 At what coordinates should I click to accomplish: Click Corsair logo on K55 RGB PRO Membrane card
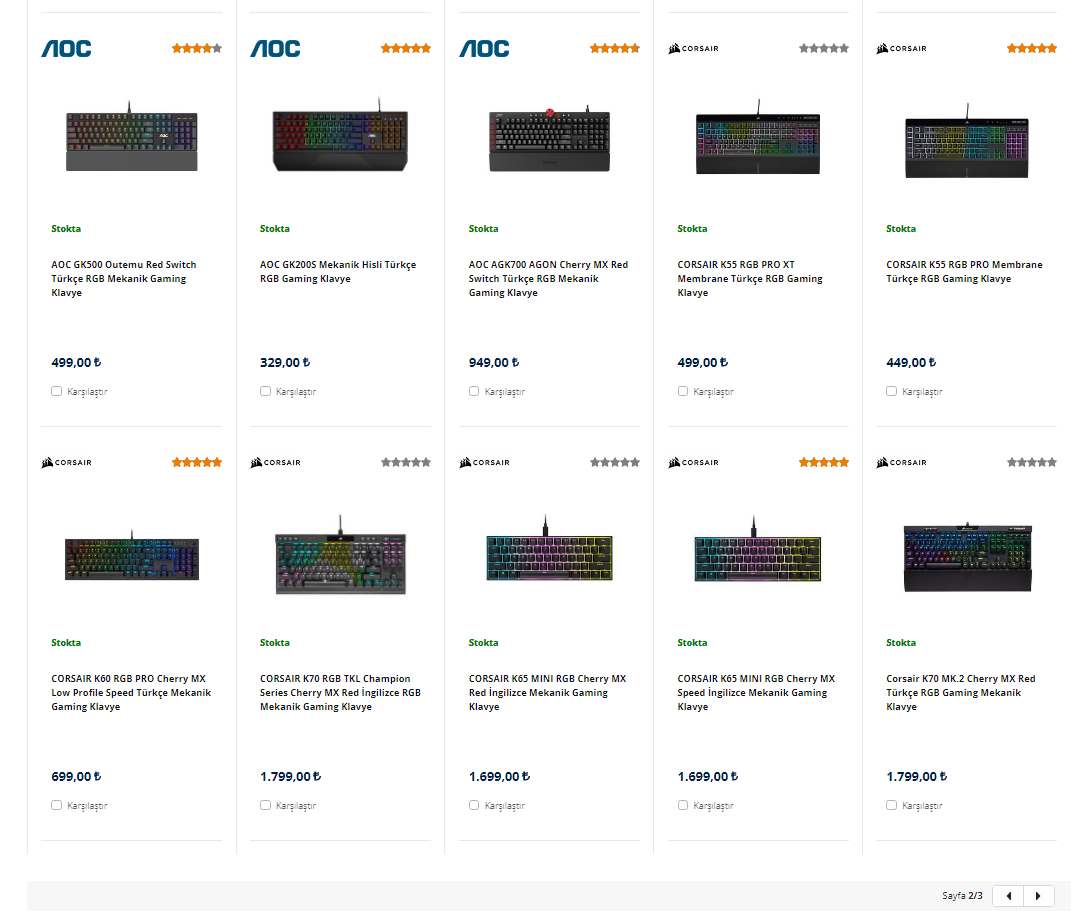coord(901,48)
